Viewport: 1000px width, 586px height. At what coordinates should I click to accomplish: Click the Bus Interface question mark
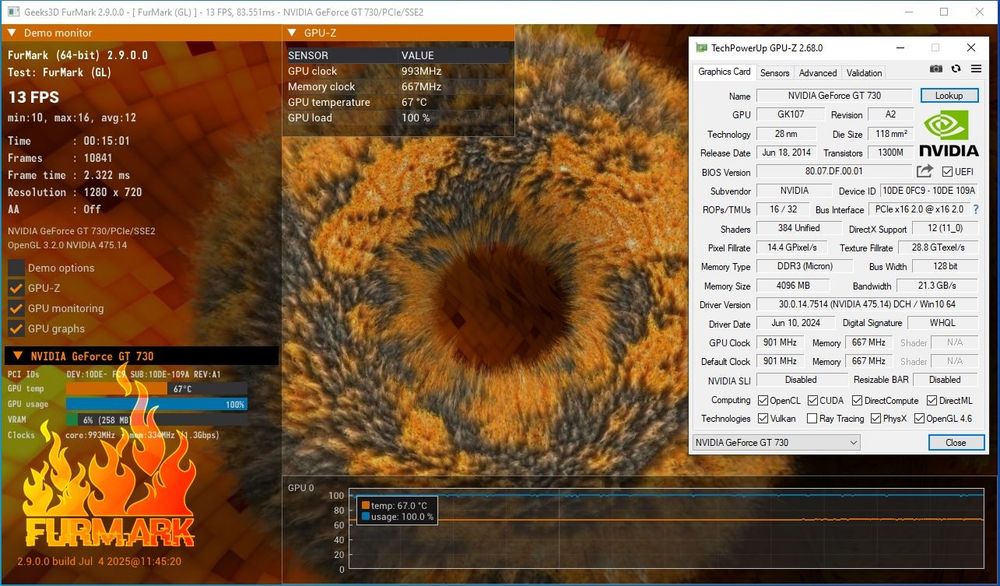pyautogui.click(x=976, y=209)
